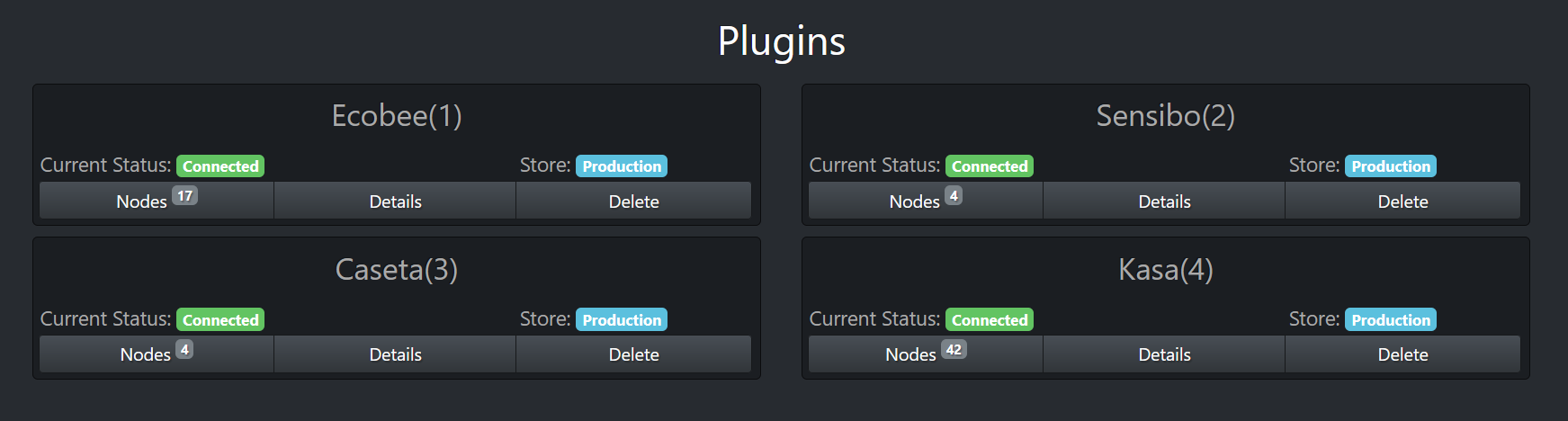Delete the Caseta plugin
Image resolution: width=1568 pixels, height=421 pixels.
633,354
